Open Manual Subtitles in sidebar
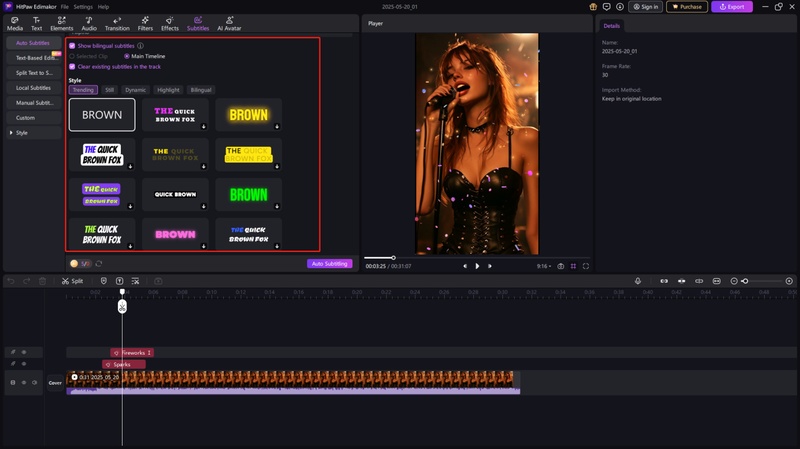The image size is (800, 449). click(x=34, y=103)
